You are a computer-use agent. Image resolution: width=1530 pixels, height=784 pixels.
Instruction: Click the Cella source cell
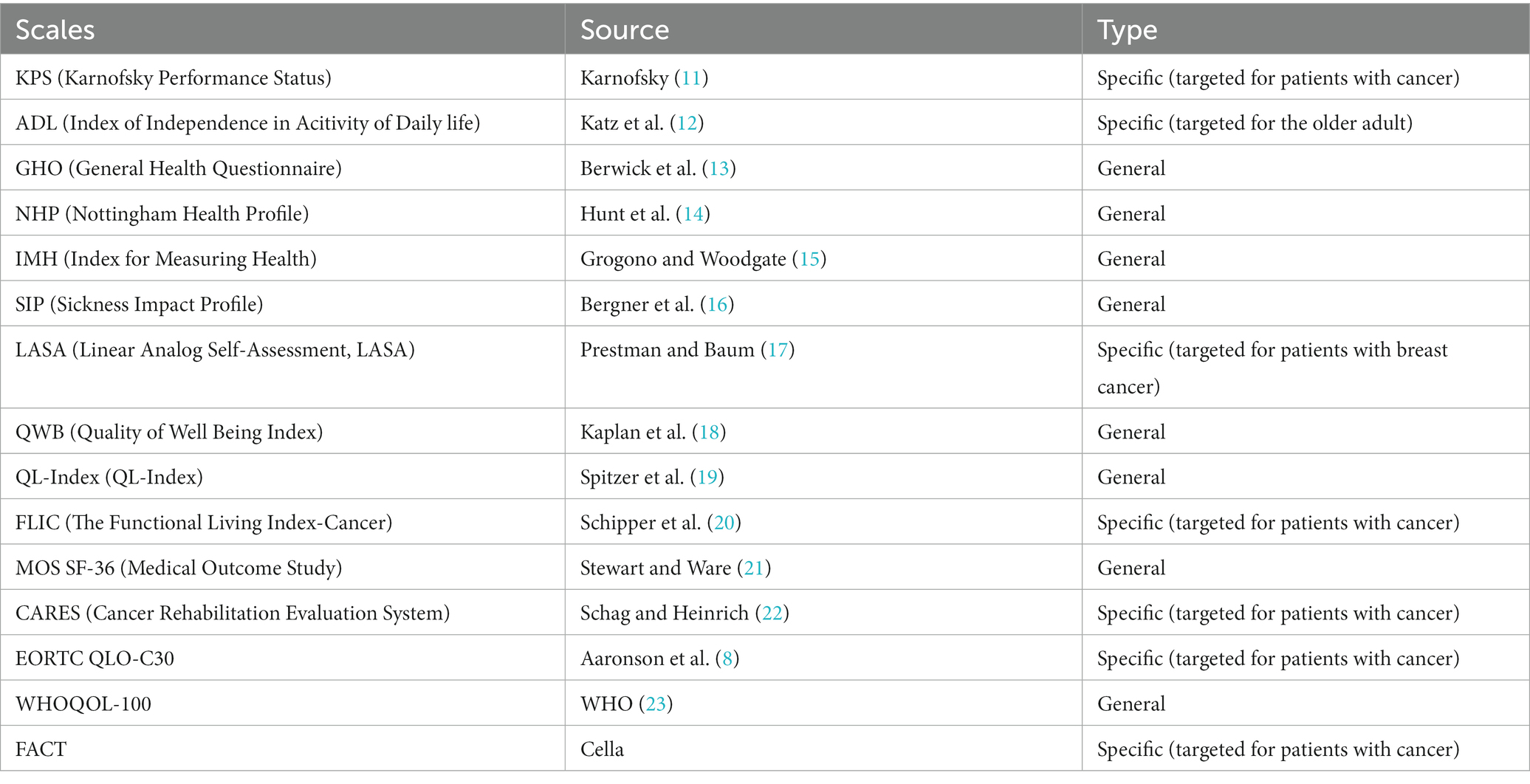coord(824,749)
